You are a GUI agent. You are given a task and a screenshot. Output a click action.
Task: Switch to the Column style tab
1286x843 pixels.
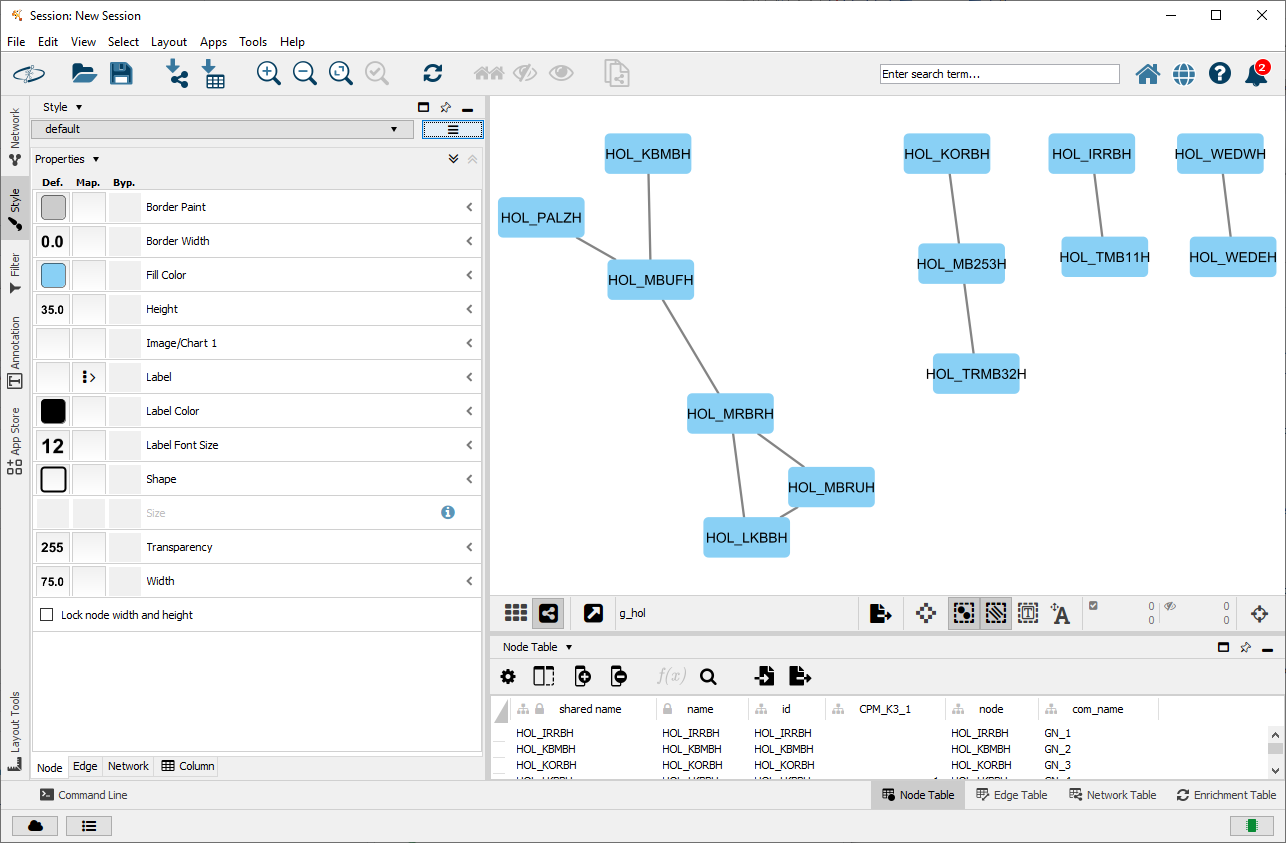188,766
